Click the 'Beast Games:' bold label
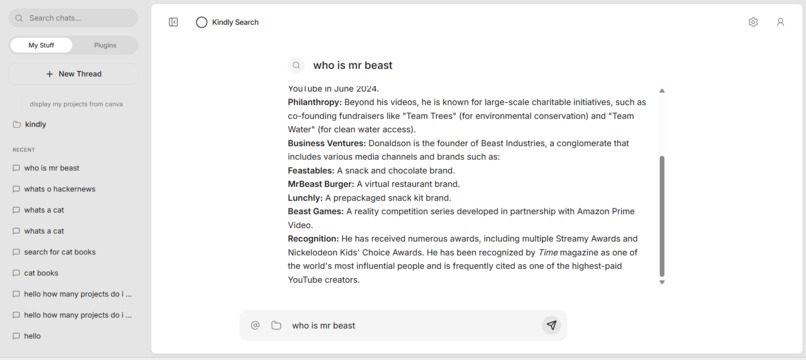Screen dimensions: 806x360 [316, 211]
